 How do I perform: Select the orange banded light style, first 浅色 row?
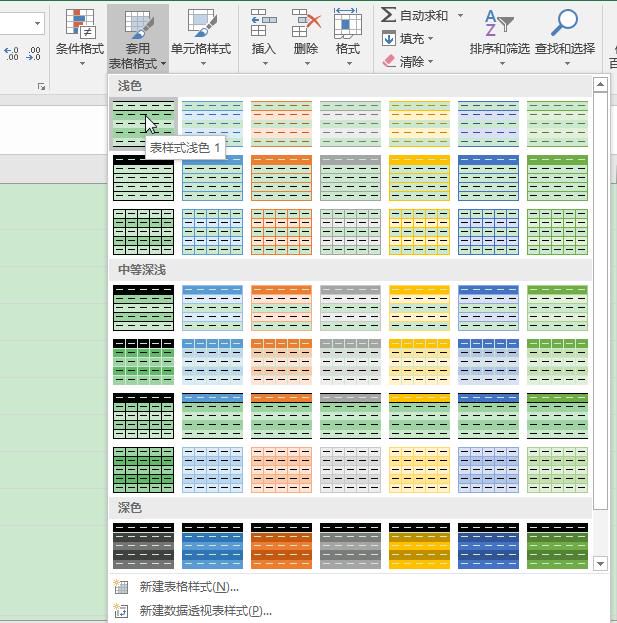[281, 124]
